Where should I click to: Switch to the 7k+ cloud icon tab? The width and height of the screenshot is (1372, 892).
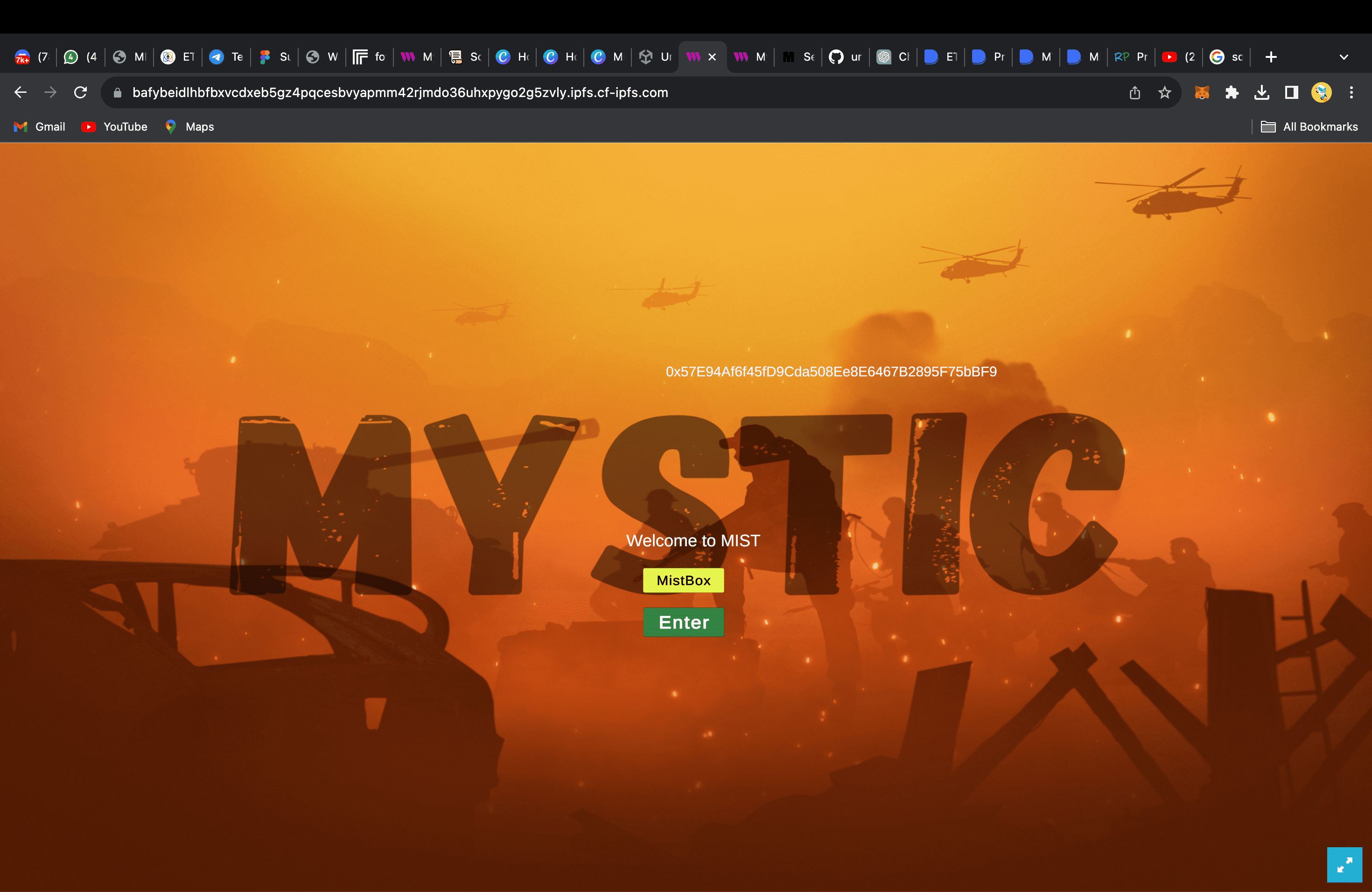click(x=32, y=57)
